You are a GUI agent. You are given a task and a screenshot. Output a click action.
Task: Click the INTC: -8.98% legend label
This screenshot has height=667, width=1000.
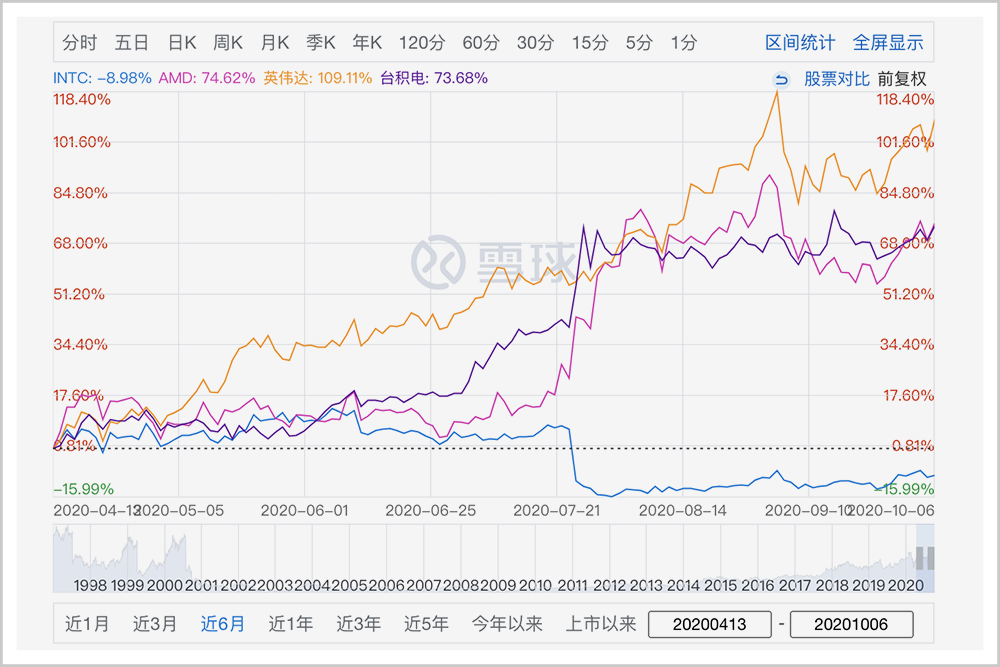[102, 78]
